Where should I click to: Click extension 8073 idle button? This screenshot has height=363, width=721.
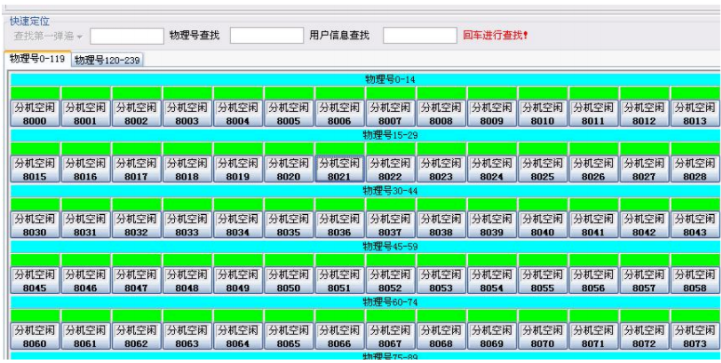(695, 336)
